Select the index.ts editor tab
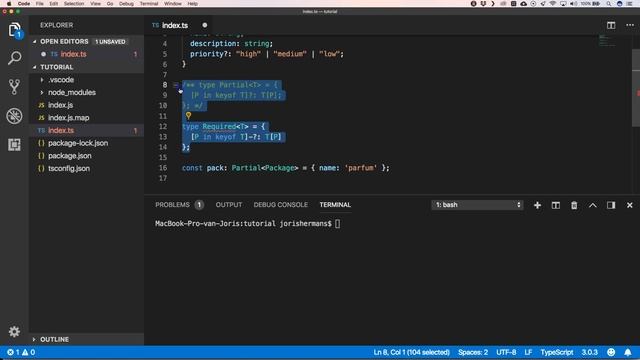The height and width of the screenshot is (360, 640). click(175, 25)
